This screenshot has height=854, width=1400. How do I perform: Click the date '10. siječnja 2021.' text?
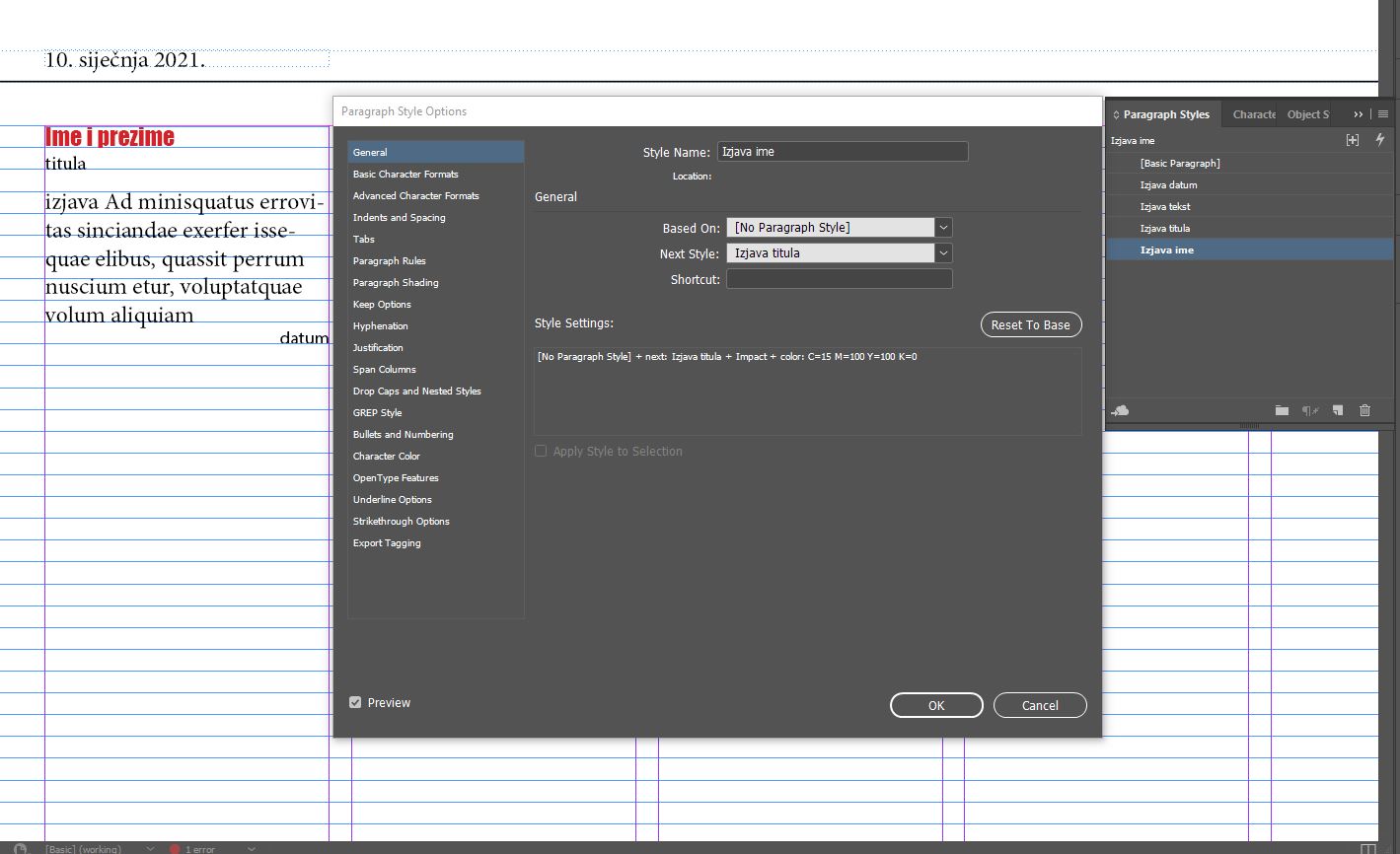125,60
